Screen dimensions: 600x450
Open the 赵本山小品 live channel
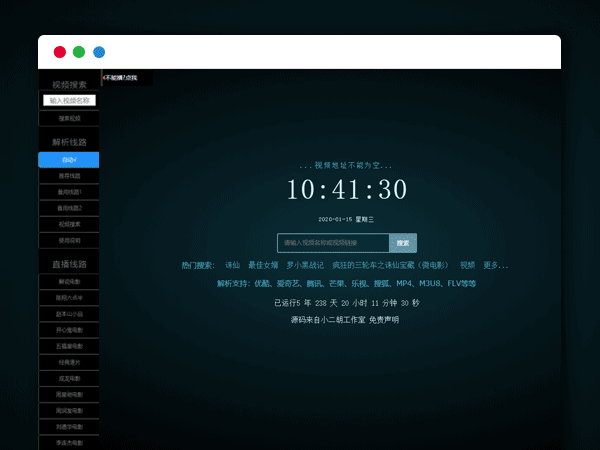pyautogui.click(x=69, y=313)
